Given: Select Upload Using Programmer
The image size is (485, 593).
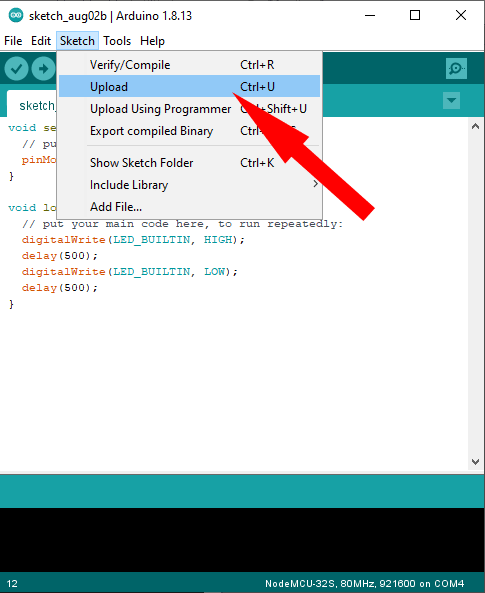Looking at the screenshot, I should 189,109.
